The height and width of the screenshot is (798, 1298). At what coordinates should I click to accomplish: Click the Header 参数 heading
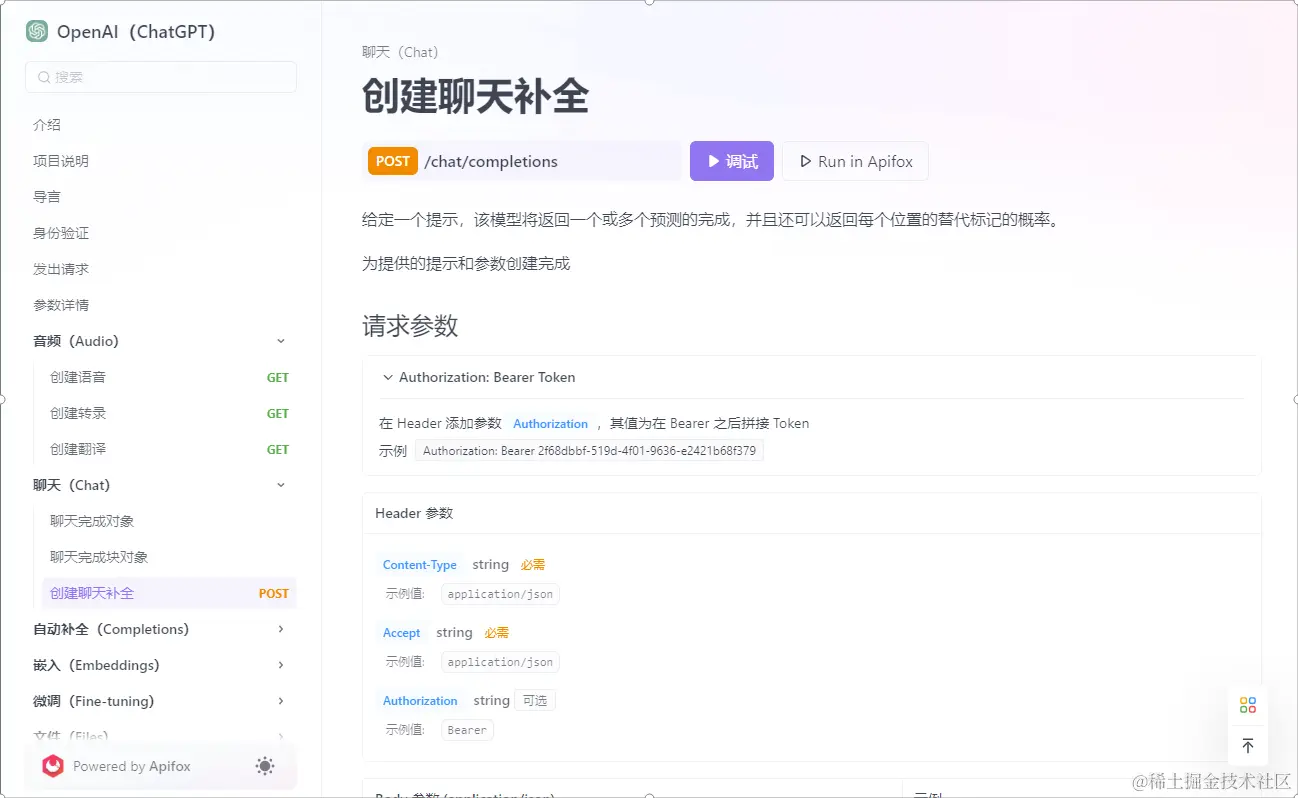[414, 513]
